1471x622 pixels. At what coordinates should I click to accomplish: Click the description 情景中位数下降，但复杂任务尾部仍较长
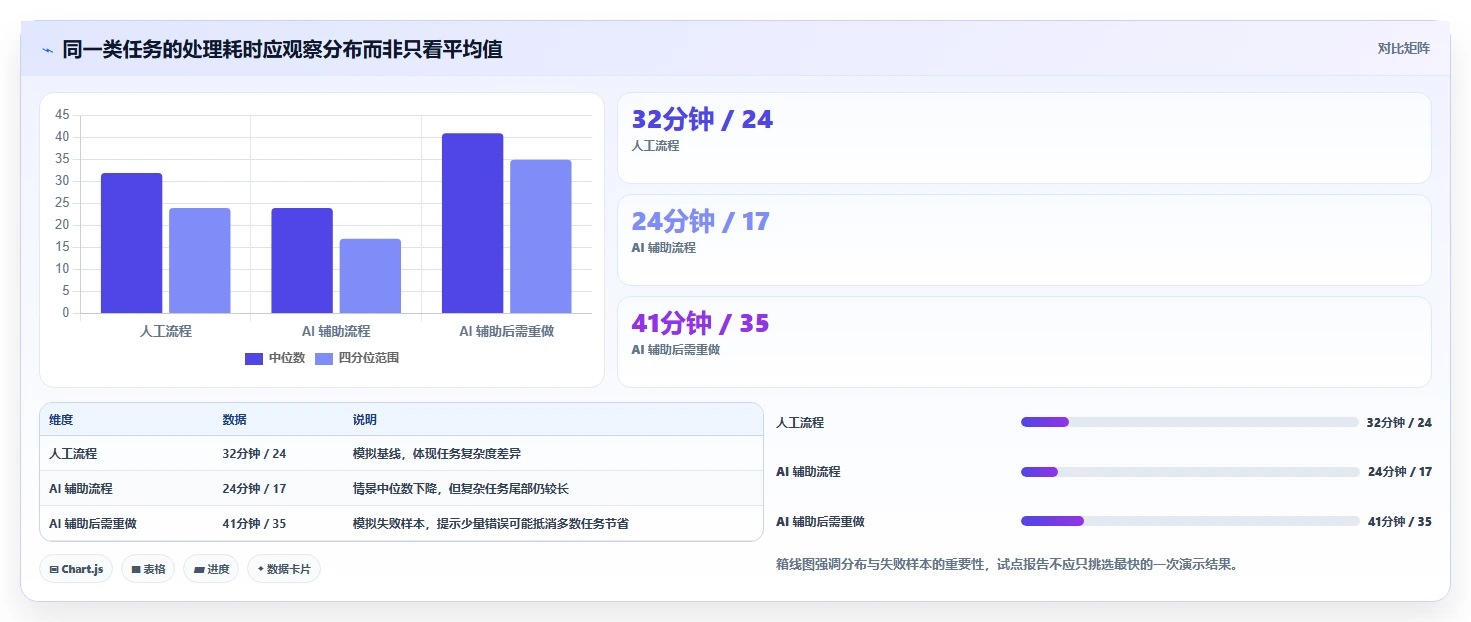coord(460,489)
